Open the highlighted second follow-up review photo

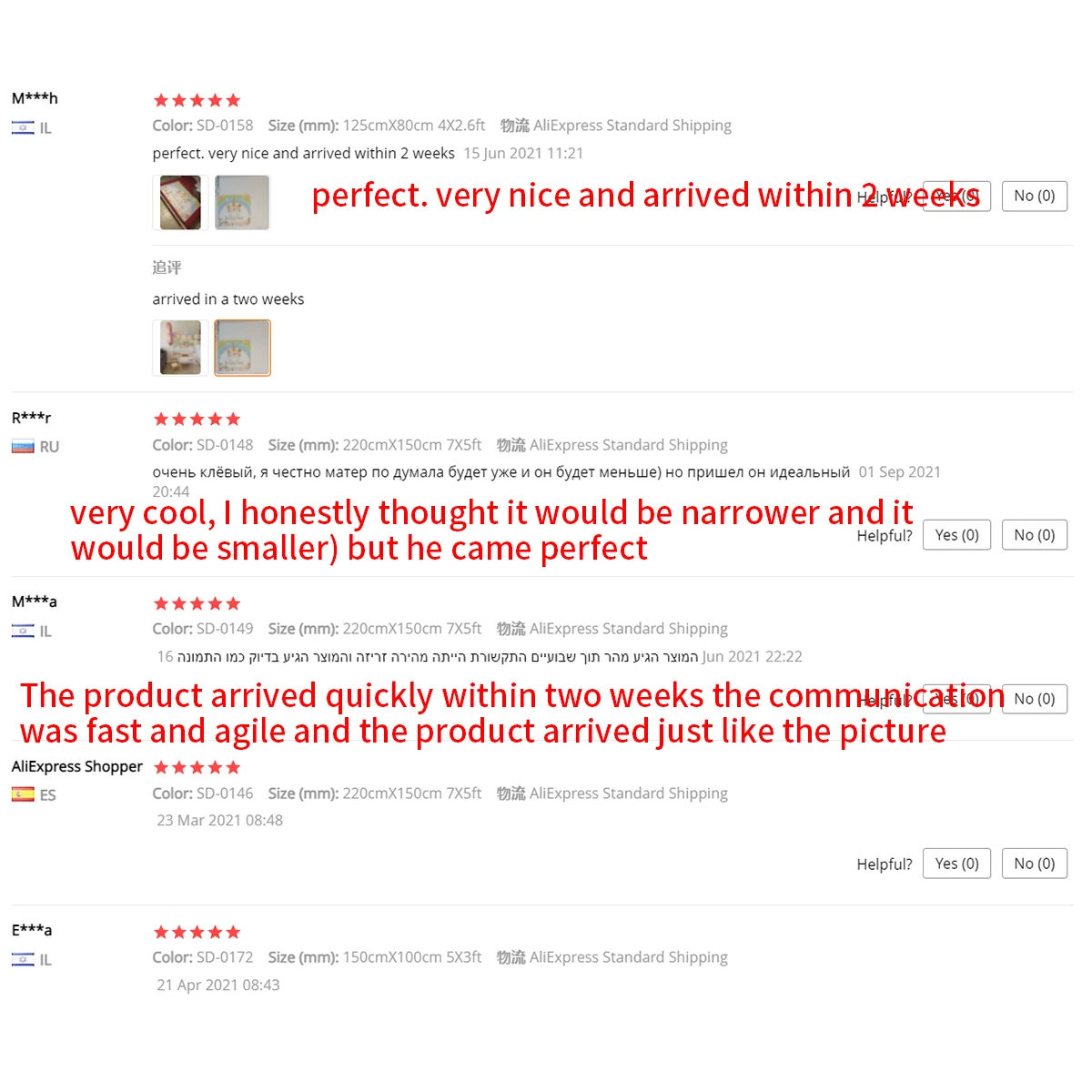click(x=242, y=348)
